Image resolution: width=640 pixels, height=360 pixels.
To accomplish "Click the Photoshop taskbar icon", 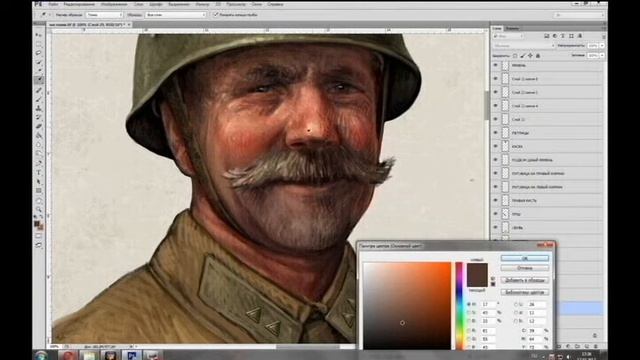I will click(131, 356).
